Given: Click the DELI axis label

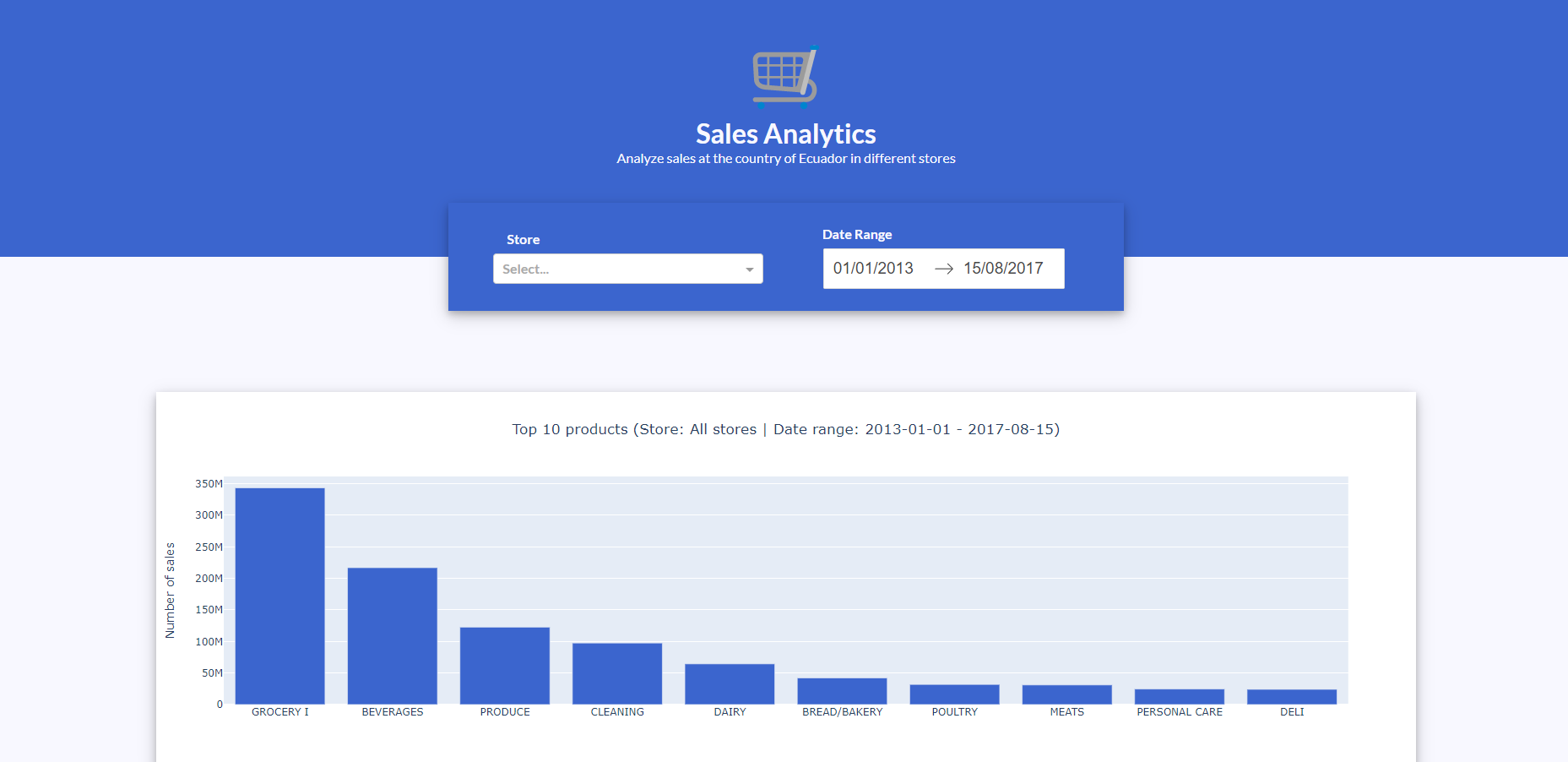Looking at the screenshot, I should click(x=1292, y=712).
